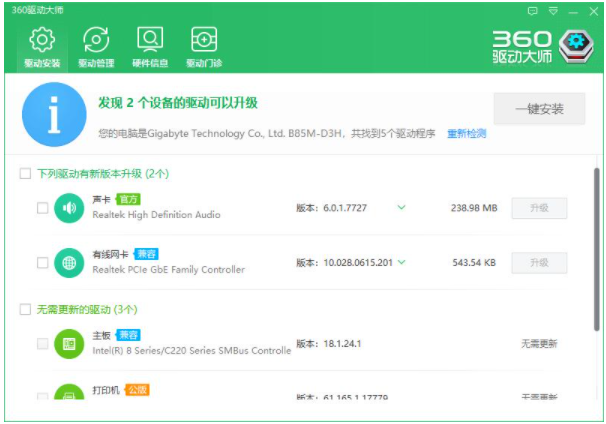Expand version dropdown for 6.0.1.7727

point(402,208)
